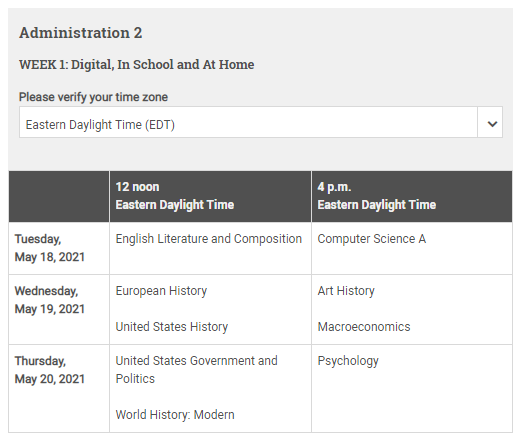Click WEEK 1: Digital, In School heading
The width and height of the screenshot is (522, 440).
pyautogui.click(x=137, y=65)
